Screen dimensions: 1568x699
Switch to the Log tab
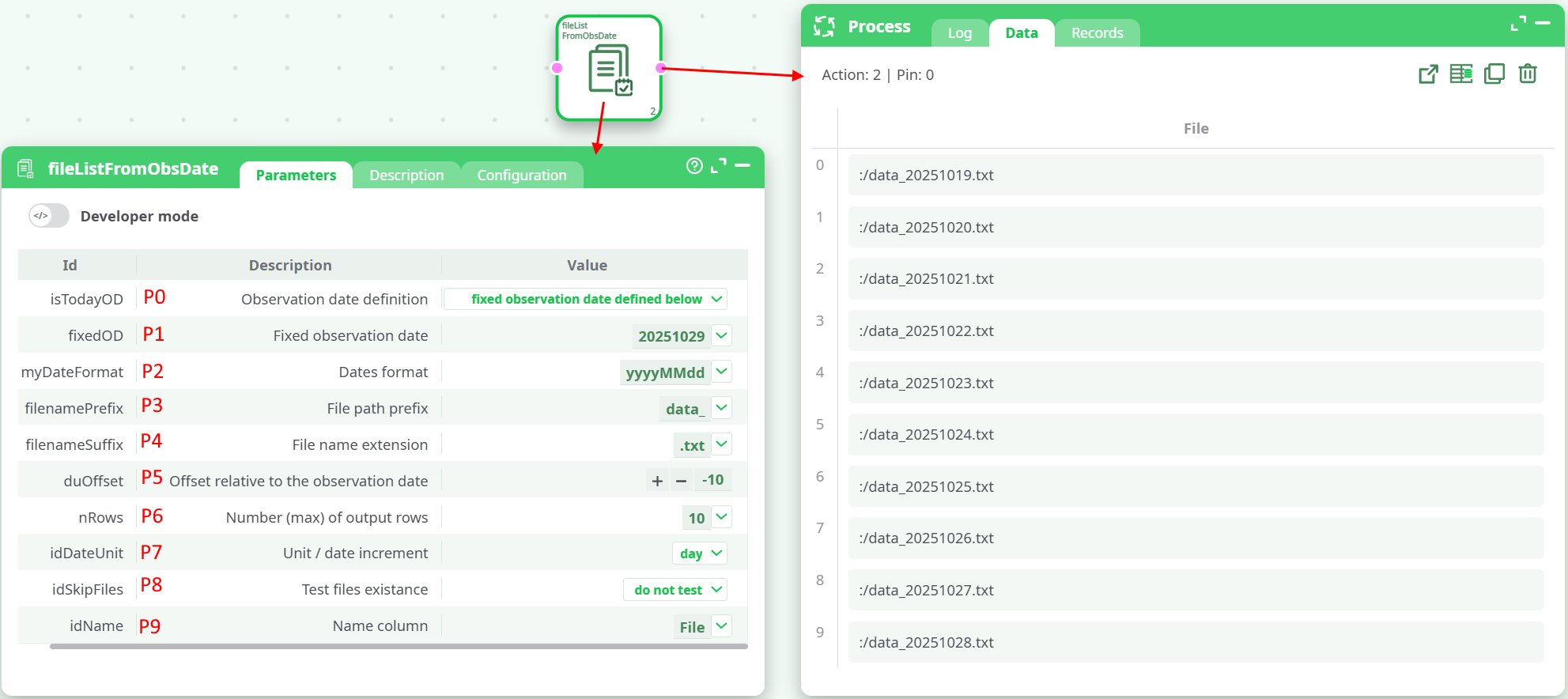tap(959, 33)
